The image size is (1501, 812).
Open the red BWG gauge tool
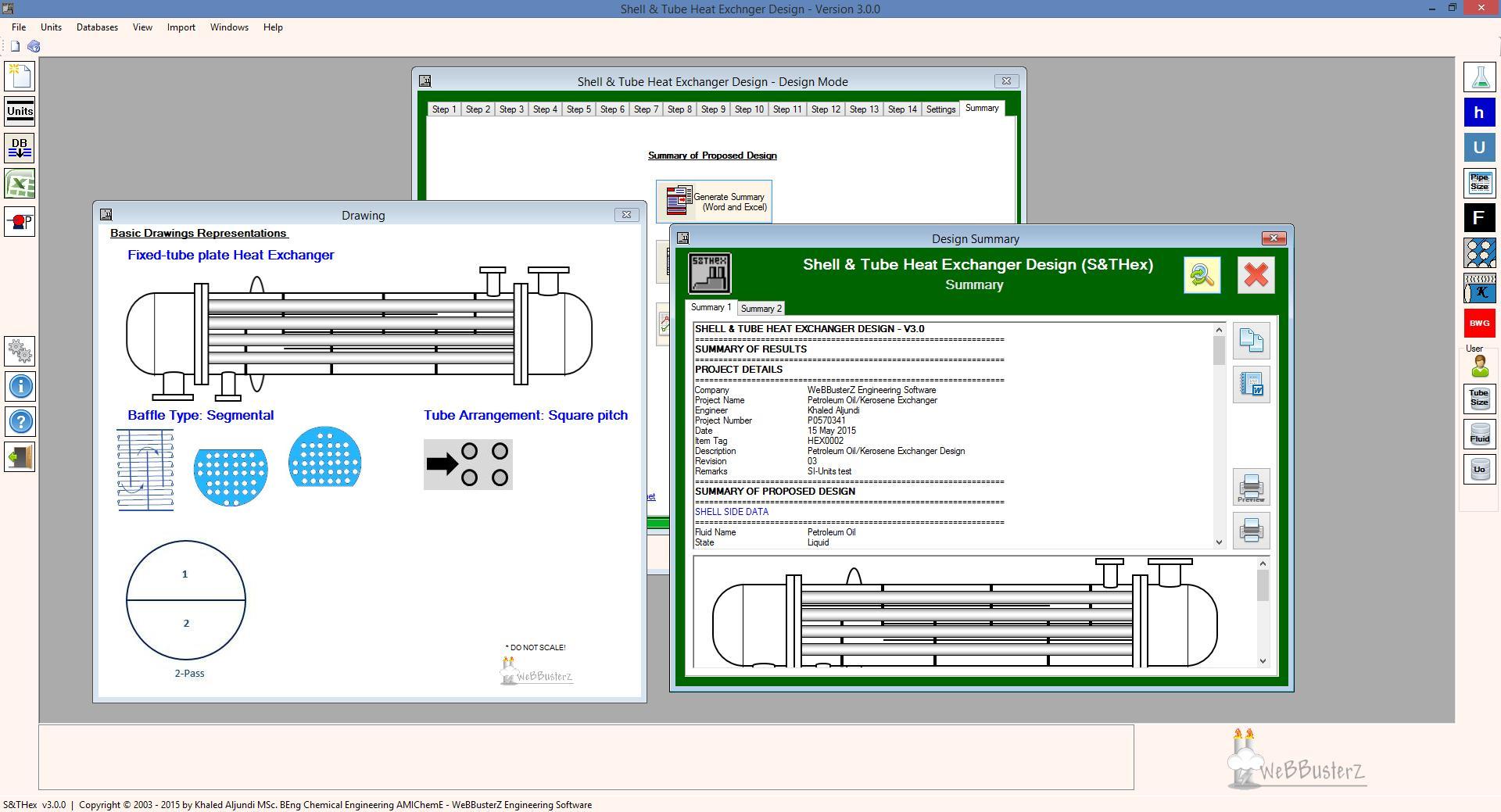pyautogui.click(x=1479, y=324)
